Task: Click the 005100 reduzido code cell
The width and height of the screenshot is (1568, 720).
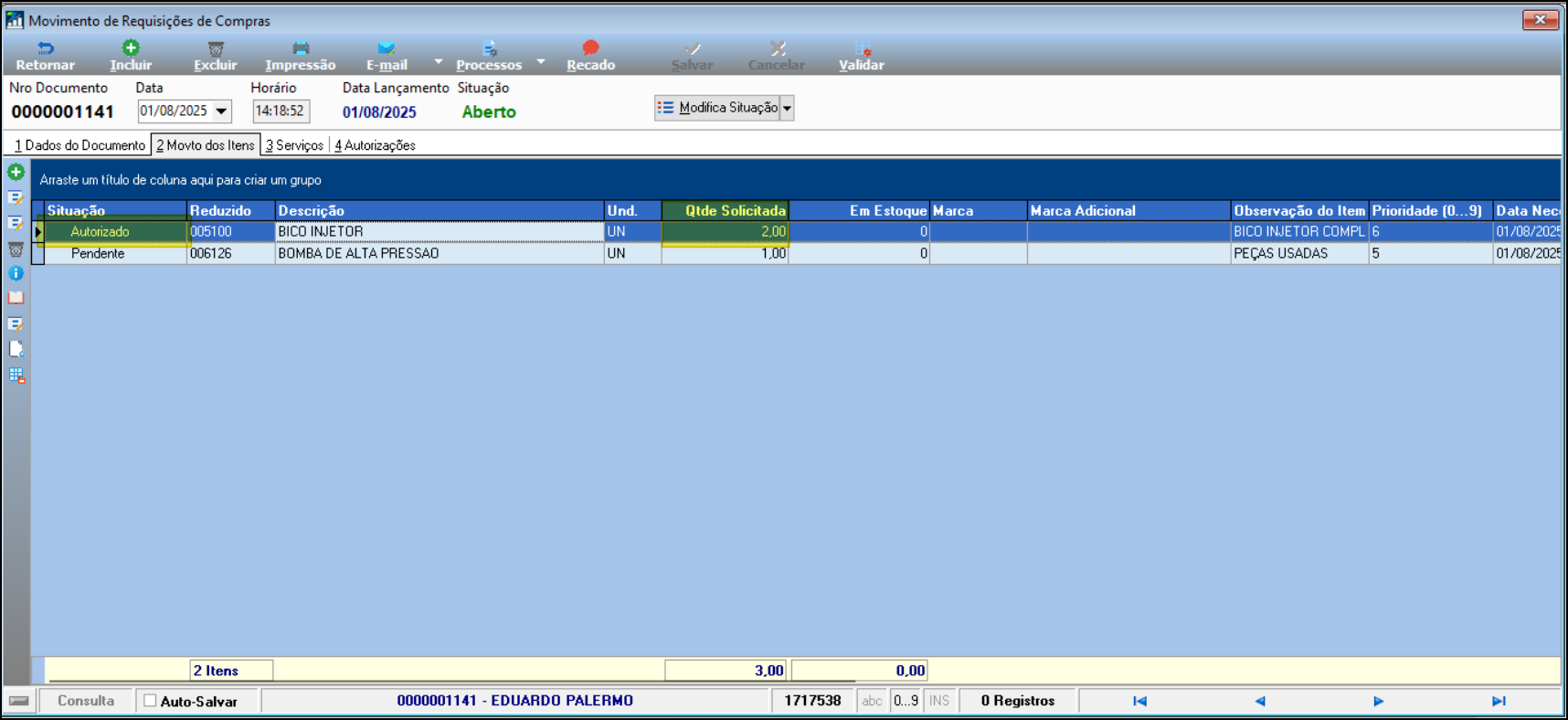Action: (231, 232)
